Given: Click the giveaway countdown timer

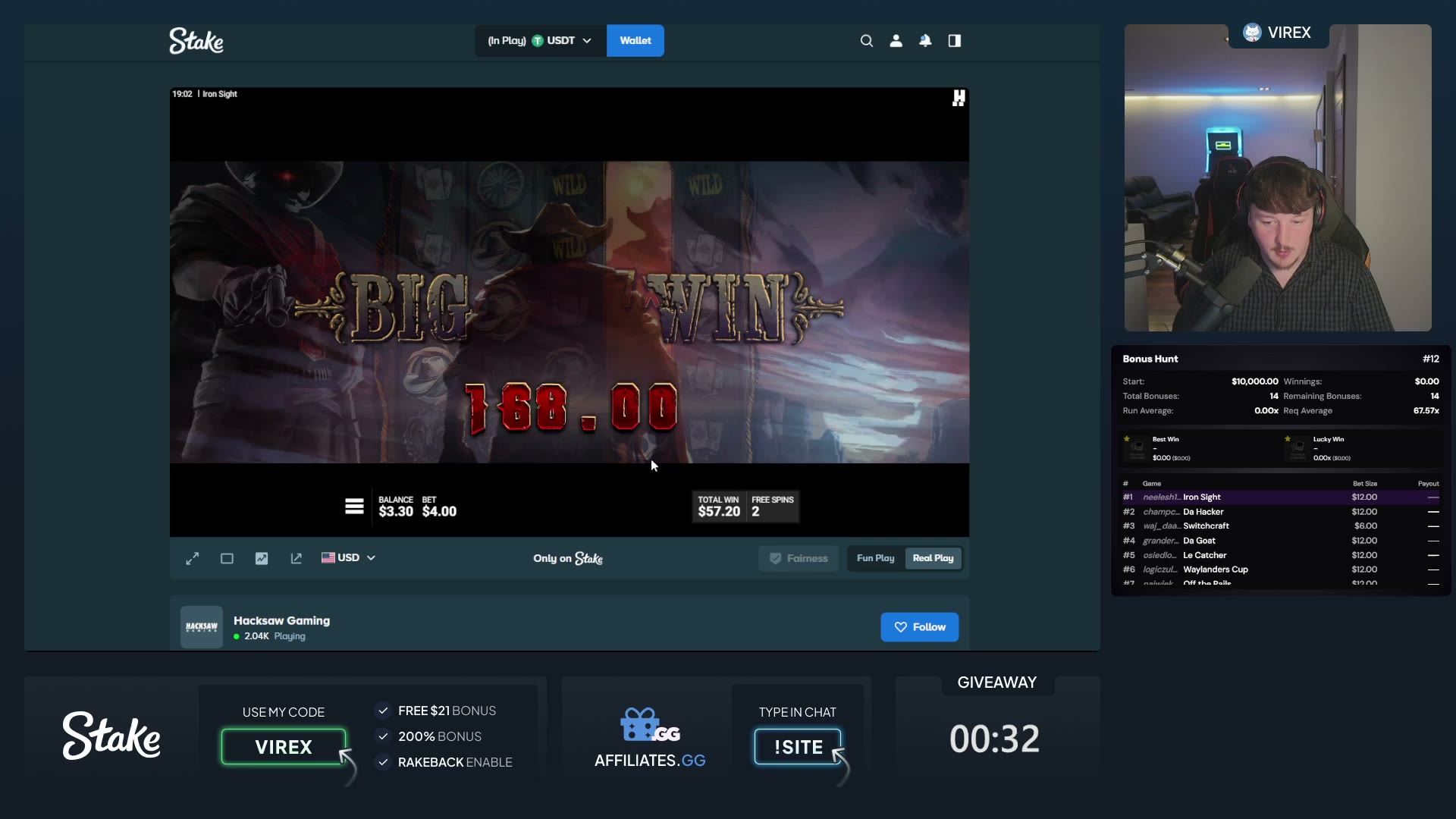Looking at the screenshot, I should pos(994,739).
